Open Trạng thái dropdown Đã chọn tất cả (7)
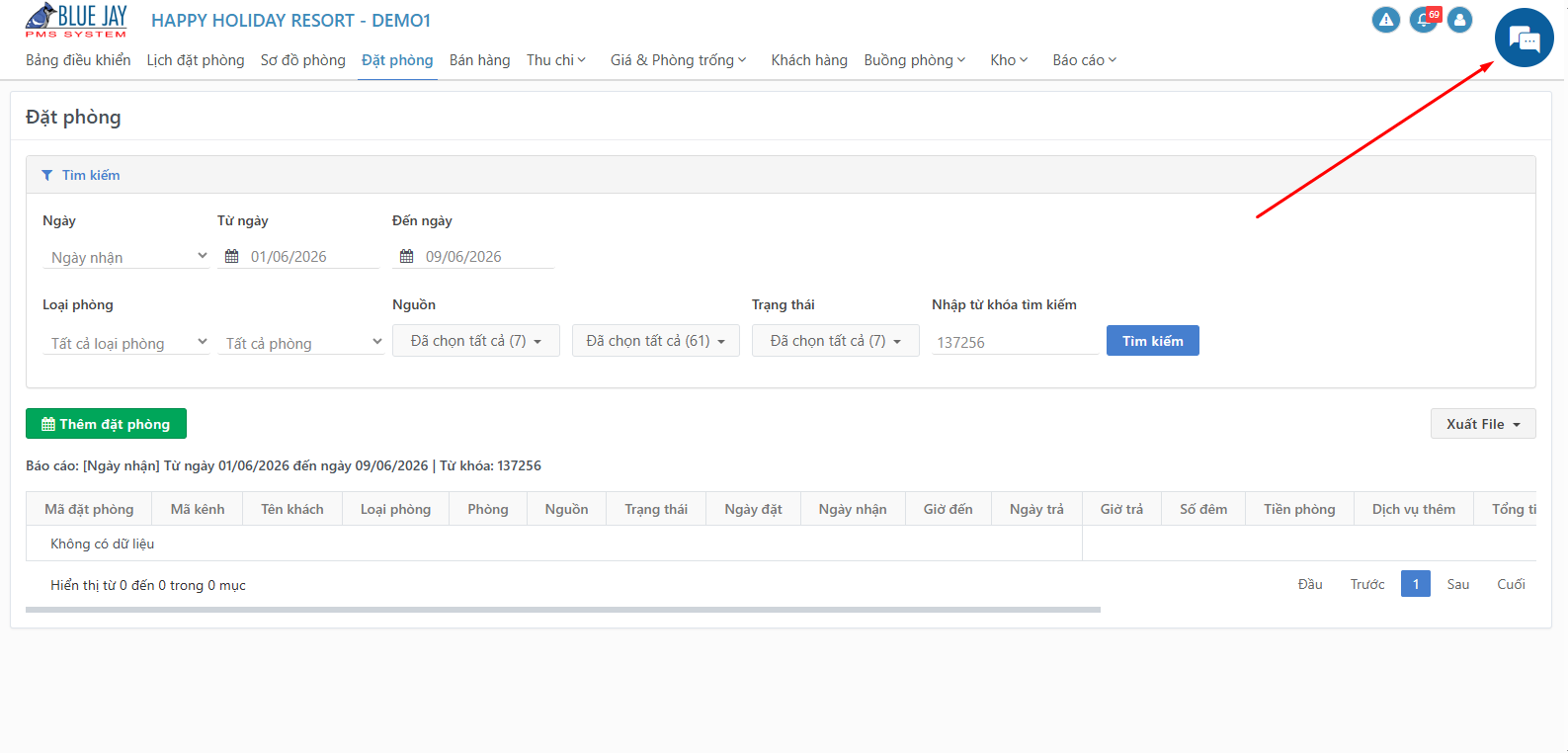This screenshot has width=1568, height=753. pyautogui.click(x=836, y=341)
